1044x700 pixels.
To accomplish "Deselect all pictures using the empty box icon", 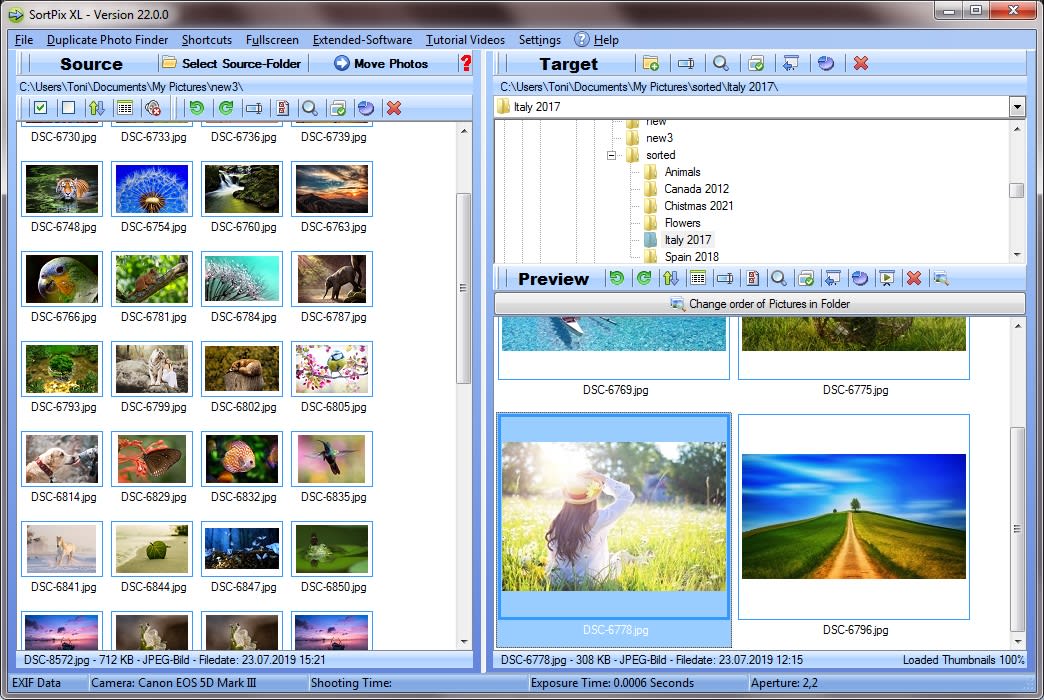I will click(67, 108).
